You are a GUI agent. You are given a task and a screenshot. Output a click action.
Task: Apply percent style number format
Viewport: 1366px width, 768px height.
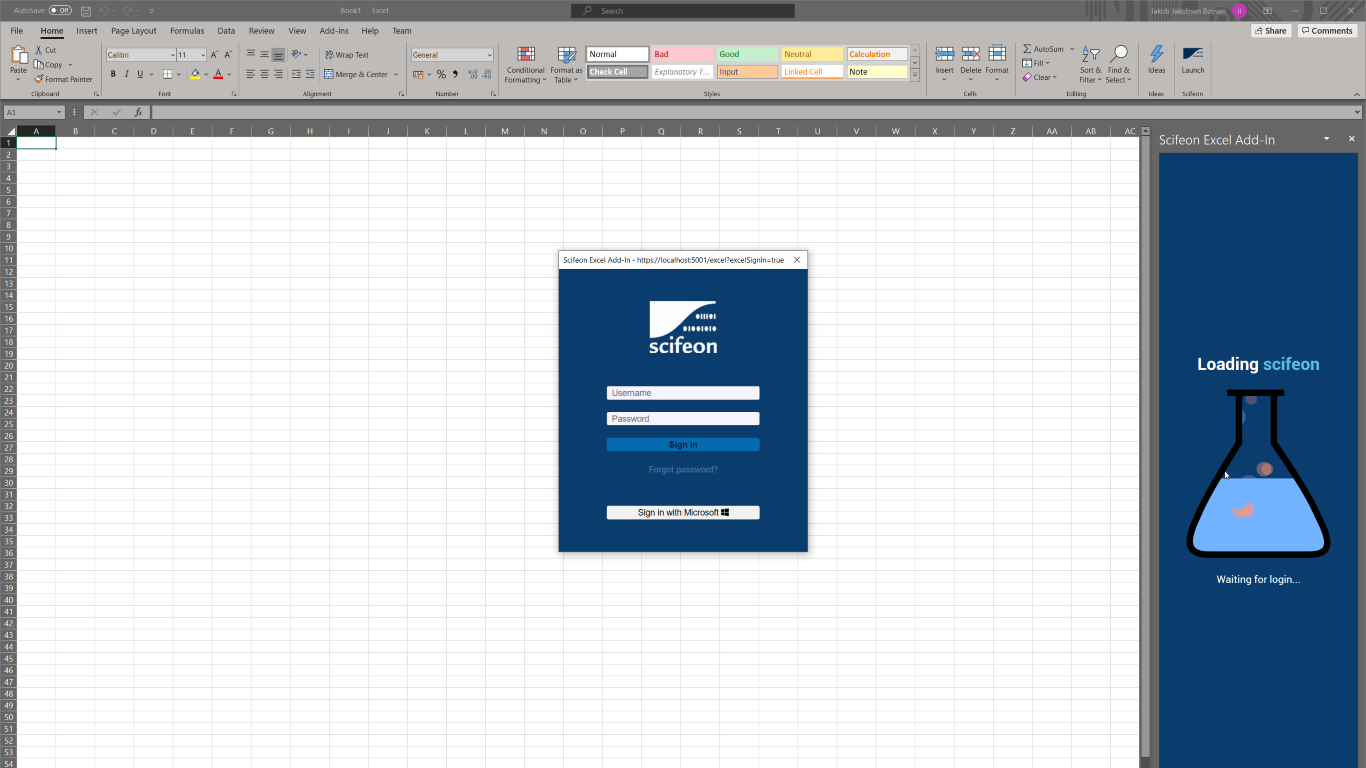pos(441,74)
